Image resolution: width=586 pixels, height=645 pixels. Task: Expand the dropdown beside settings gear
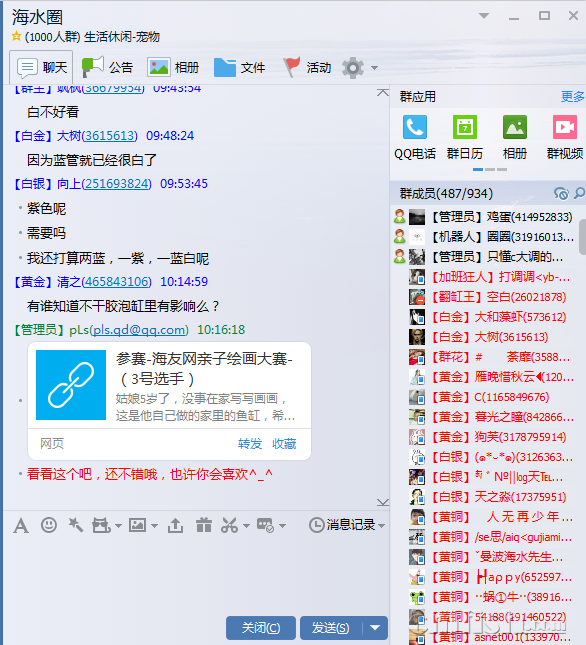pos(374,68)
